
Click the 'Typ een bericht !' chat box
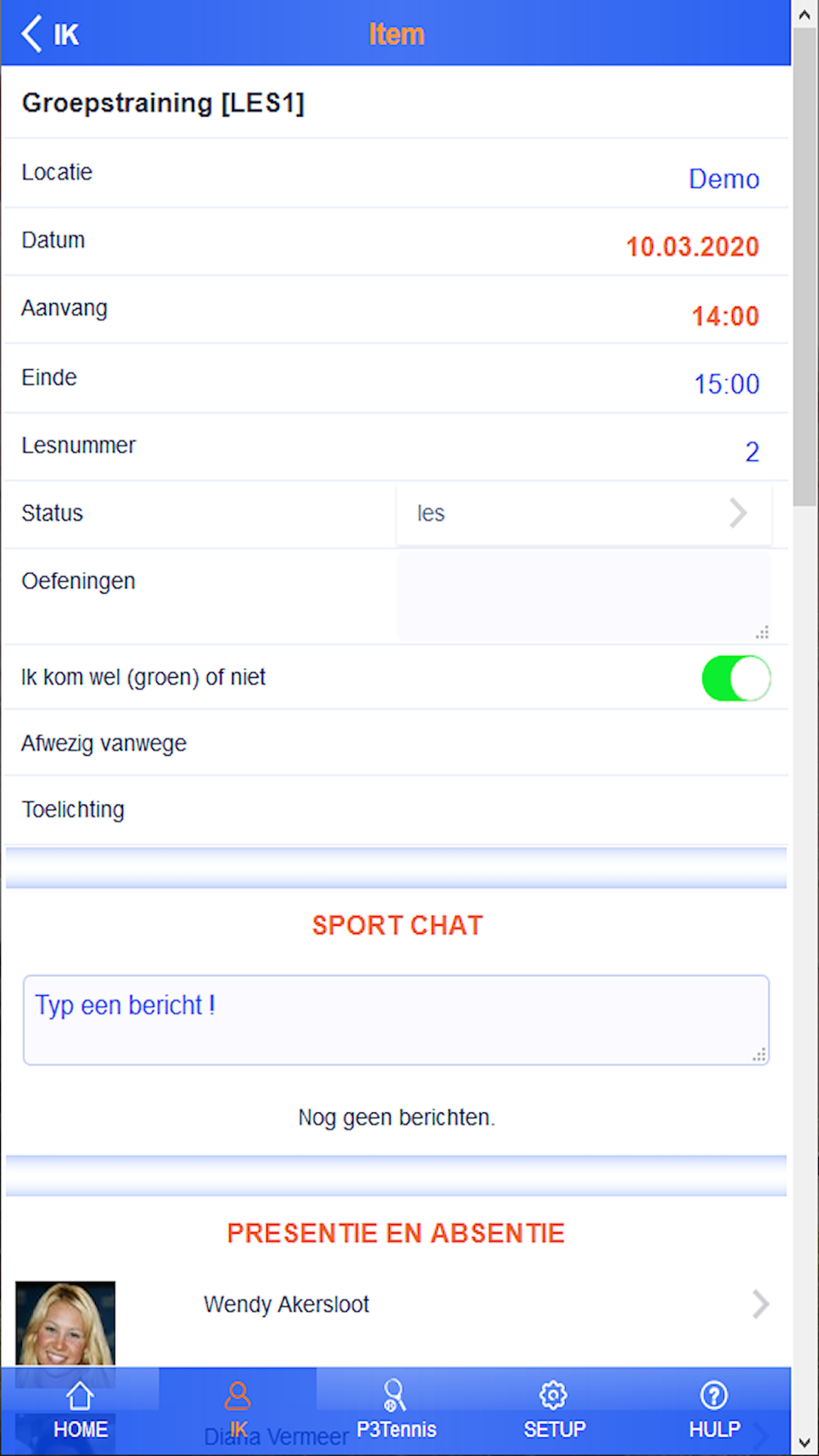point(396,1020)
